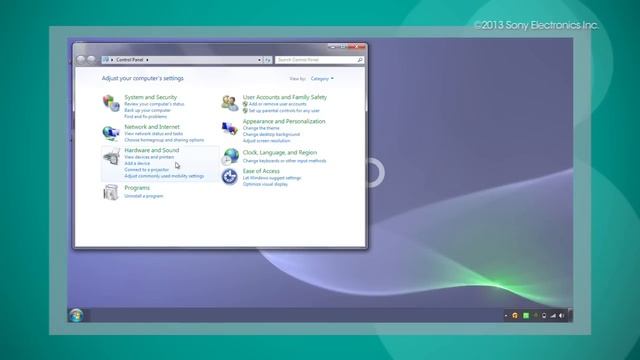Open User Accounts and Family Safety
The image size is (640, 360).
[x=285, y=97]
